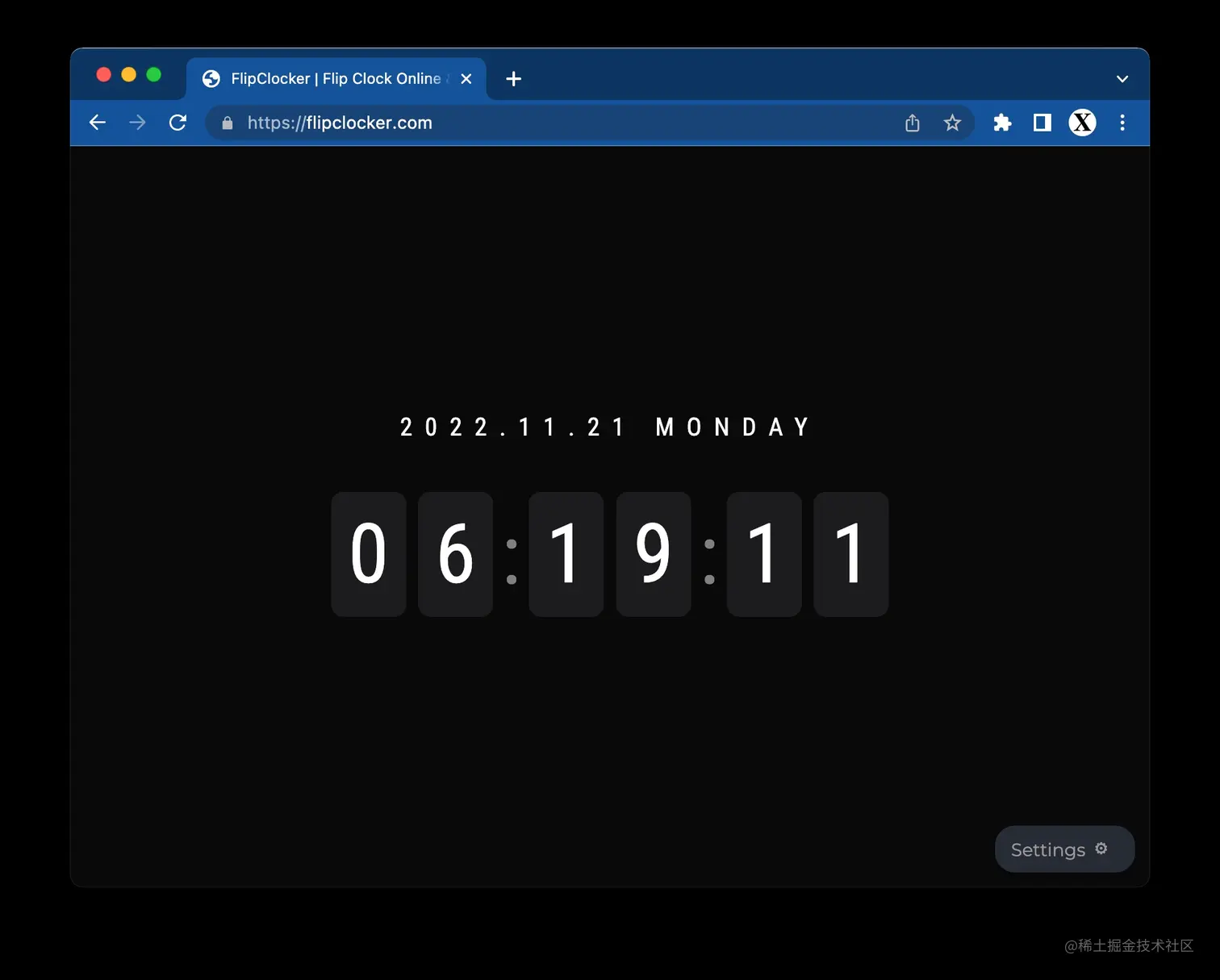Click the forward navigation arrow

137,123
